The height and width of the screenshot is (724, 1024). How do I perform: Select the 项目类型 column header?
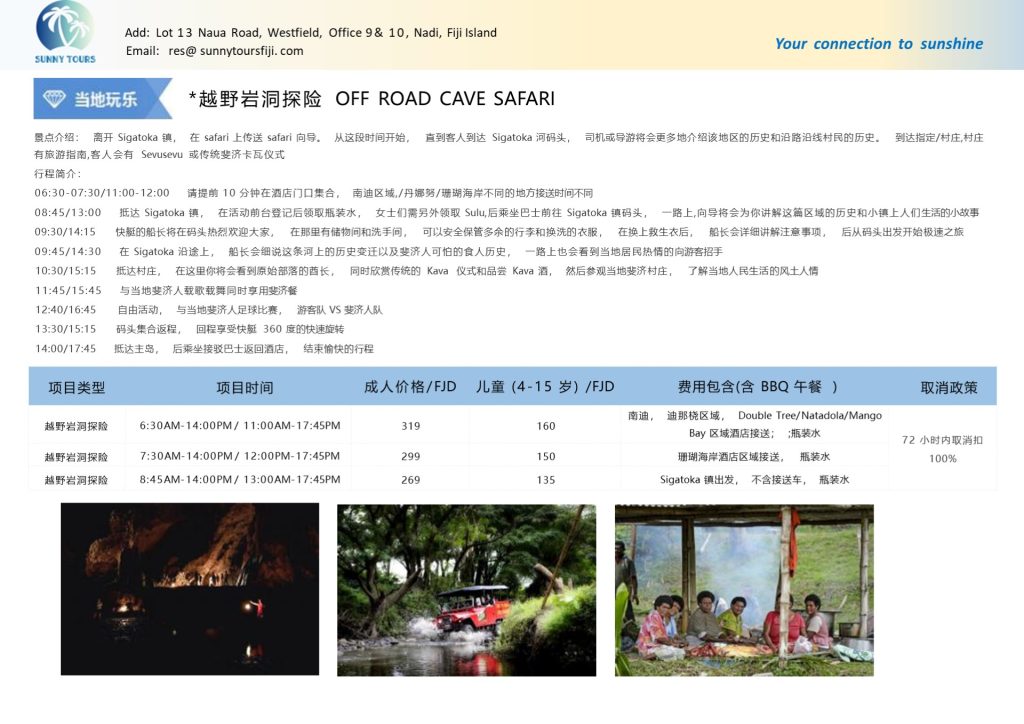[76, 388]
